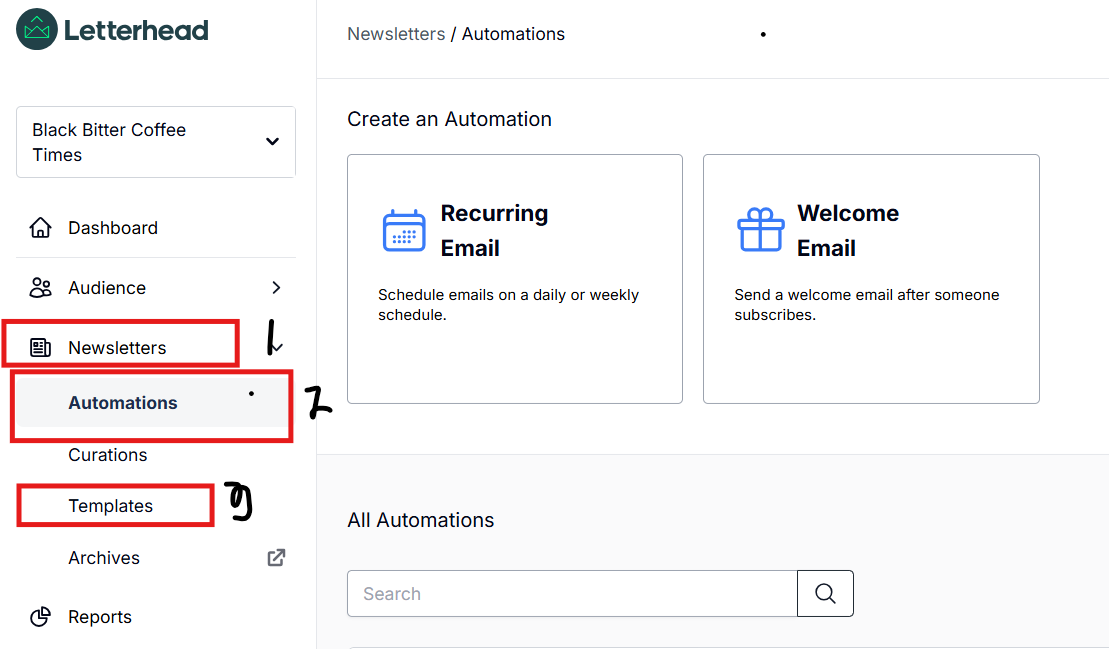Expand the Audience submenu chevron
Image resolution: width=1109 pixels, height=649 pixels.
pyautogui.click(x=276, y=288)
